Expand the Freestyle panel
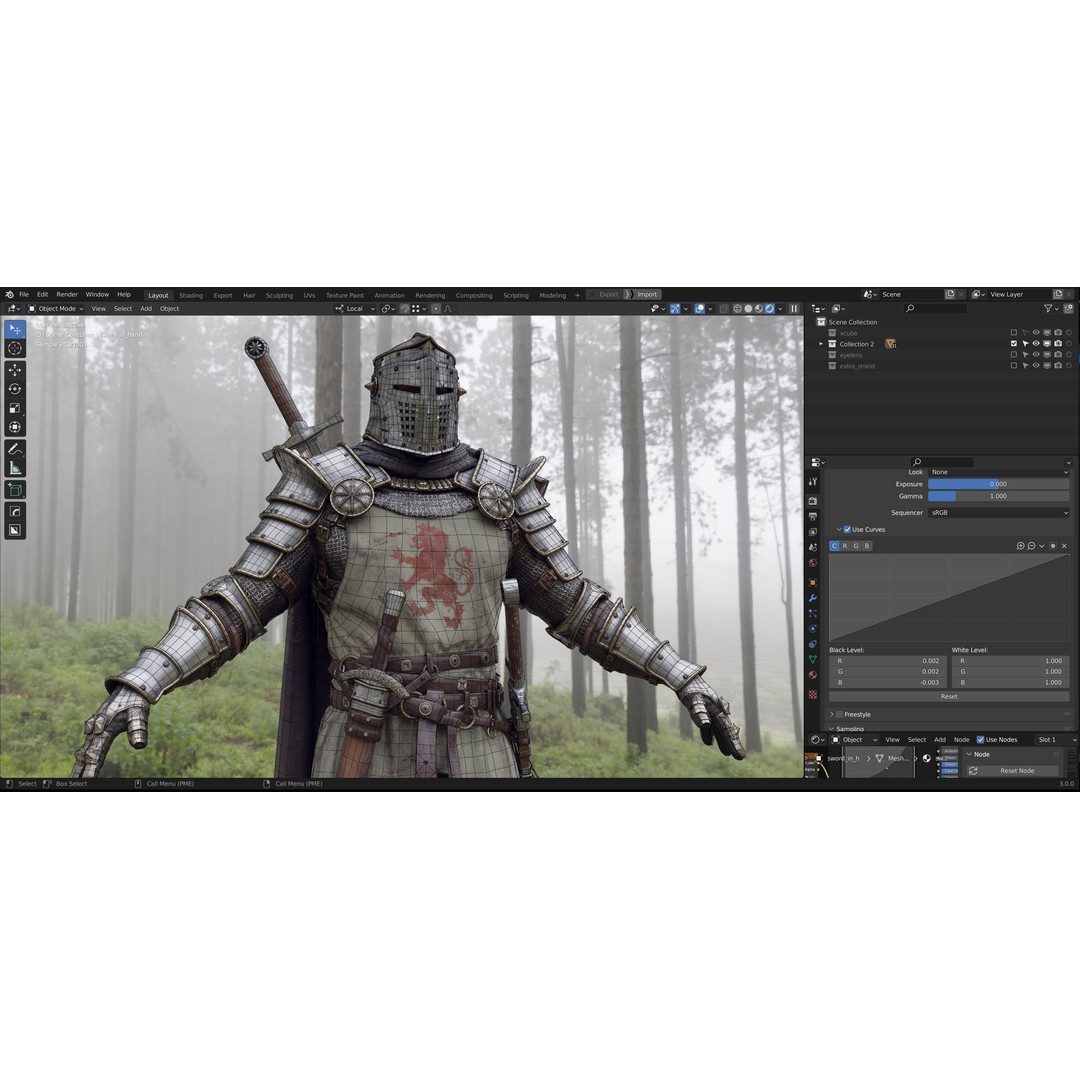Viewport: 1080px width, 1080px height. (831, 714)
